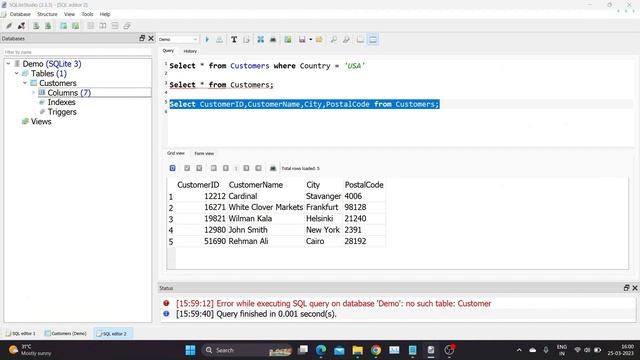Screen dimensions: 640x360
Task: Click the first grey database icon in toolbar
Action: (36, 26)
